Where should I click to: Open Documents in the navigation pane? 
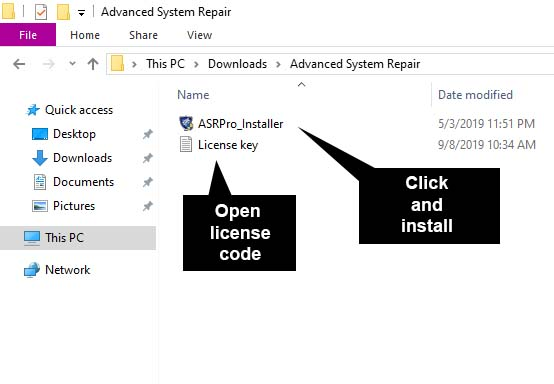tap(83, 182)
